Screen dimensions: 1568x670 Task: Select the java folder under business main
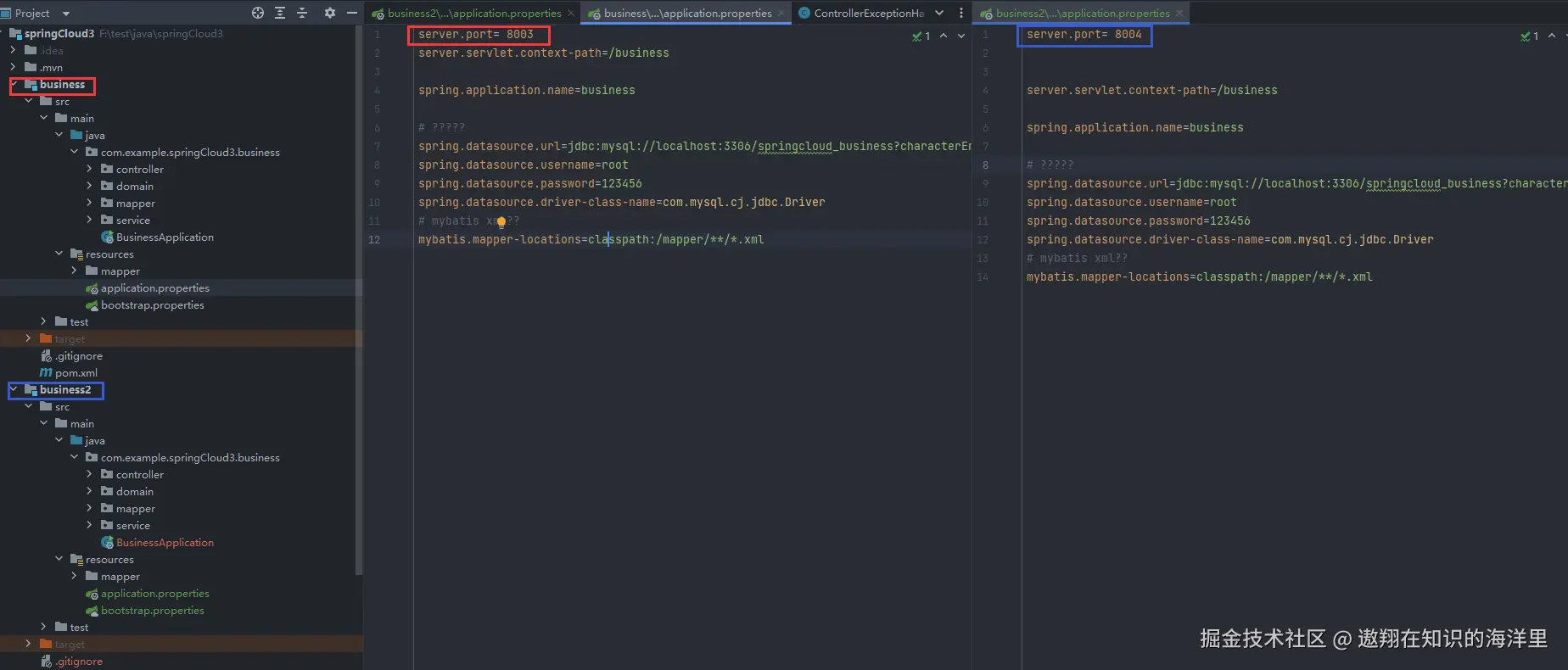click(x=94, y=136)
